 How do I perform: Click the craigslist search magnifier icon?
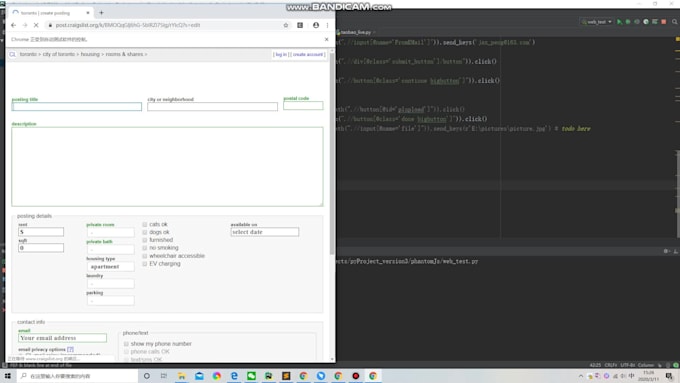click(13, 54)
